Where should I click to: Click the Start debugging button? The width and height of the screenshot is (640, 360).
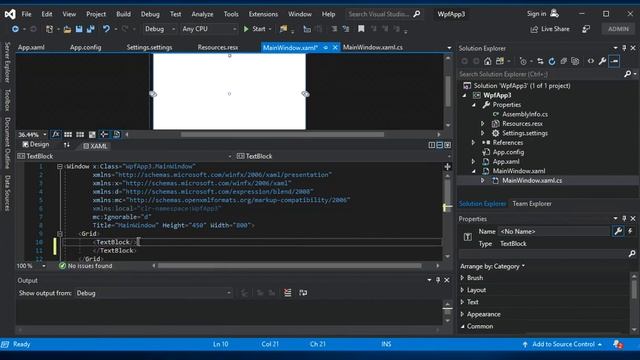[257, 29]
